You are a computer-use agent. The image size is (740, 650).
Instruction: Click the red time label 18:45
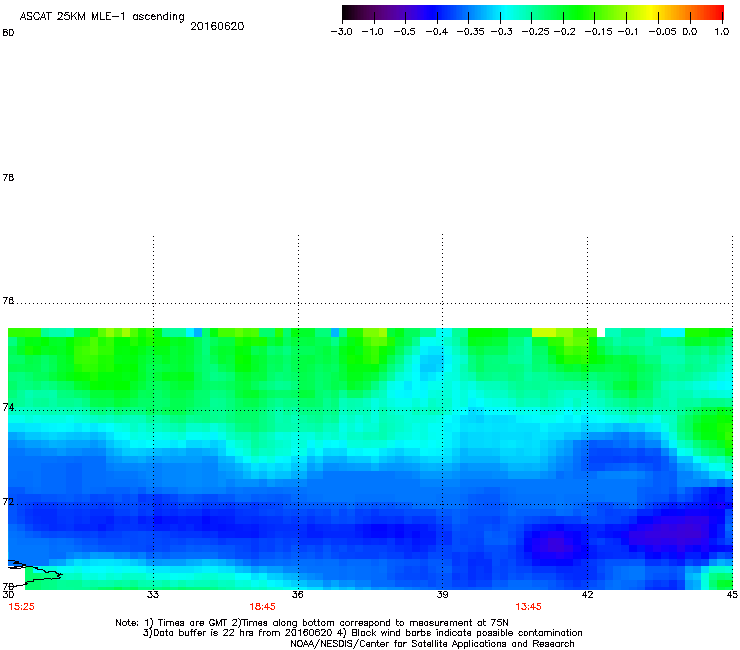point(262,607)
